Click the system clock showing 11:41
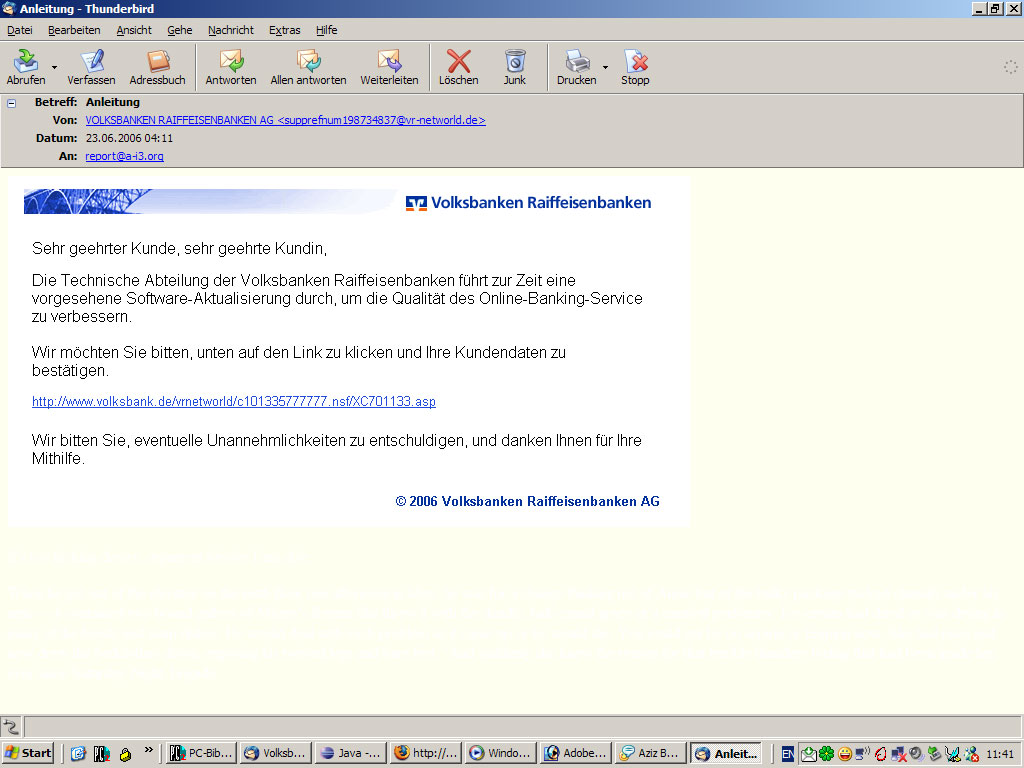 point(1000,754)
